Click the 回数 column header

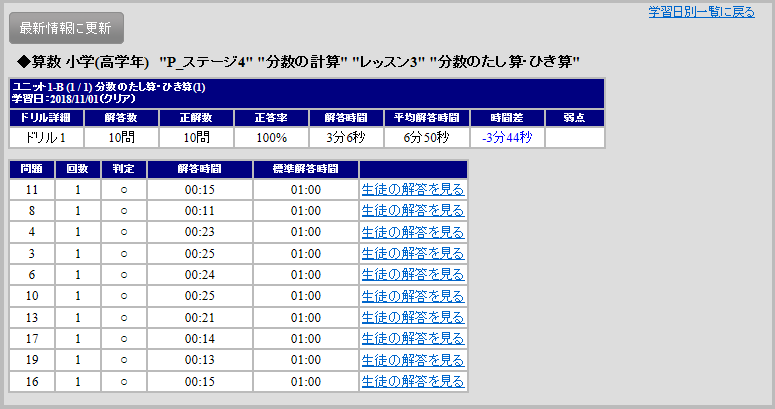coord(78,169)
